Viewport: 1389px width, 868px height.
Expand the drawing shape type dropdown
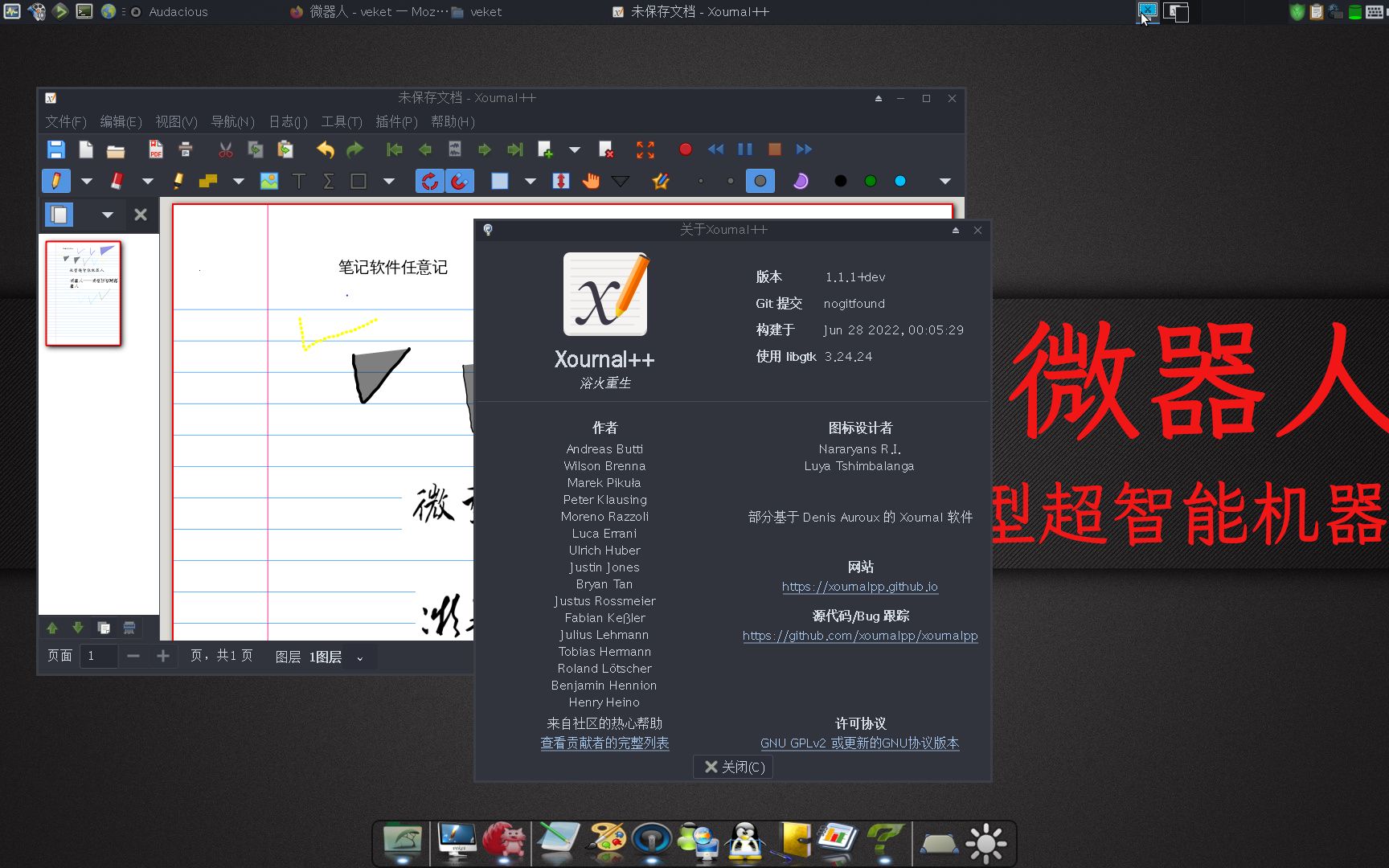pos(389,182)
